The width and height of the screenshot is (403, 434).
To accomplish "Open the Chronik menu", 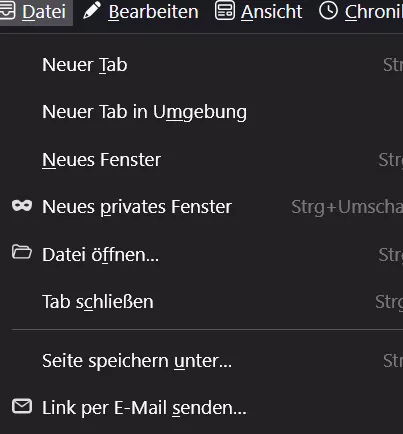I will pyautogui.click(x=361, y=12).
